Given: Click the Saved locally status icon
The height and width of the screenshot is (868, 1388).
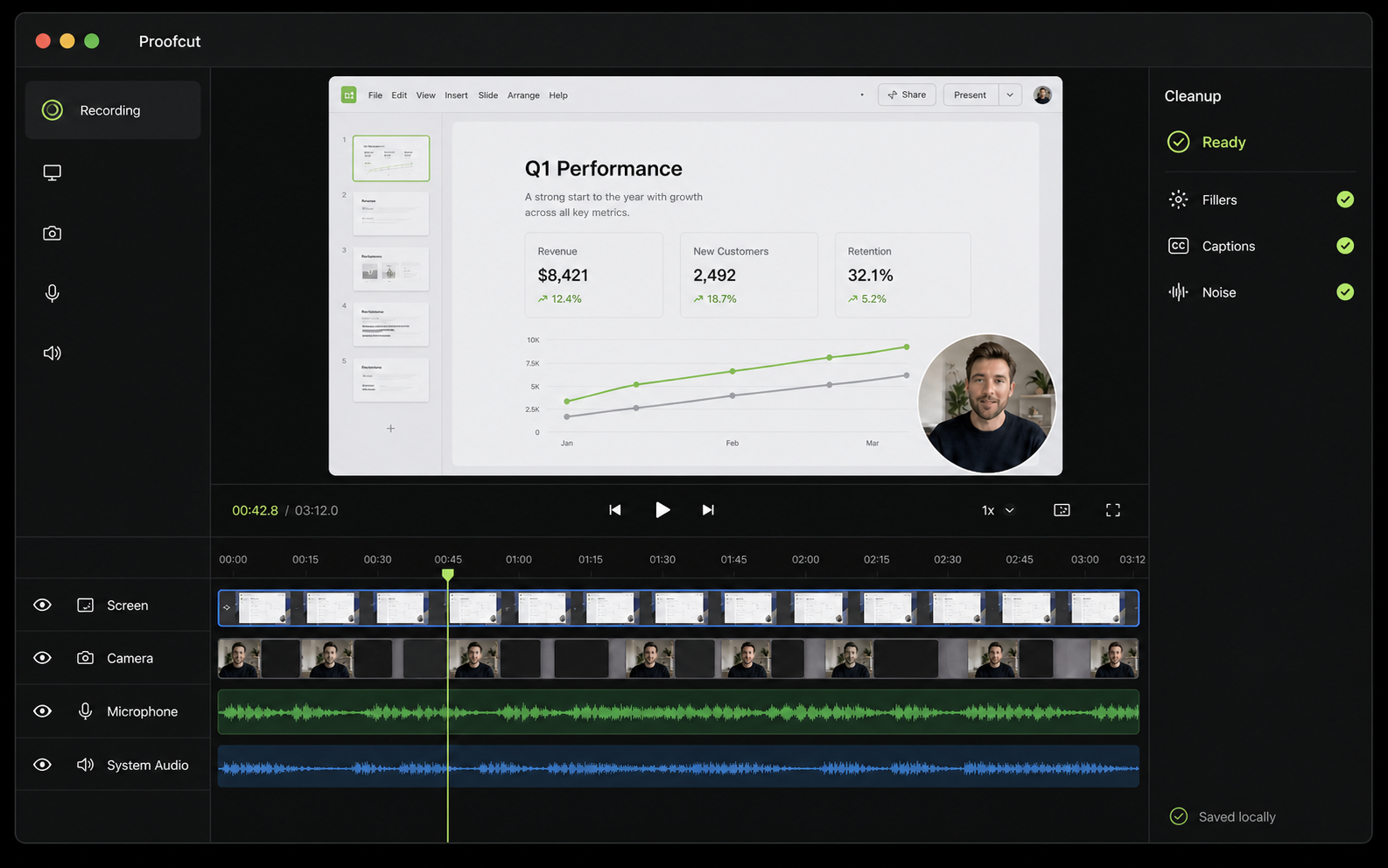Looking at the screenshot, I should point(1179,816).
